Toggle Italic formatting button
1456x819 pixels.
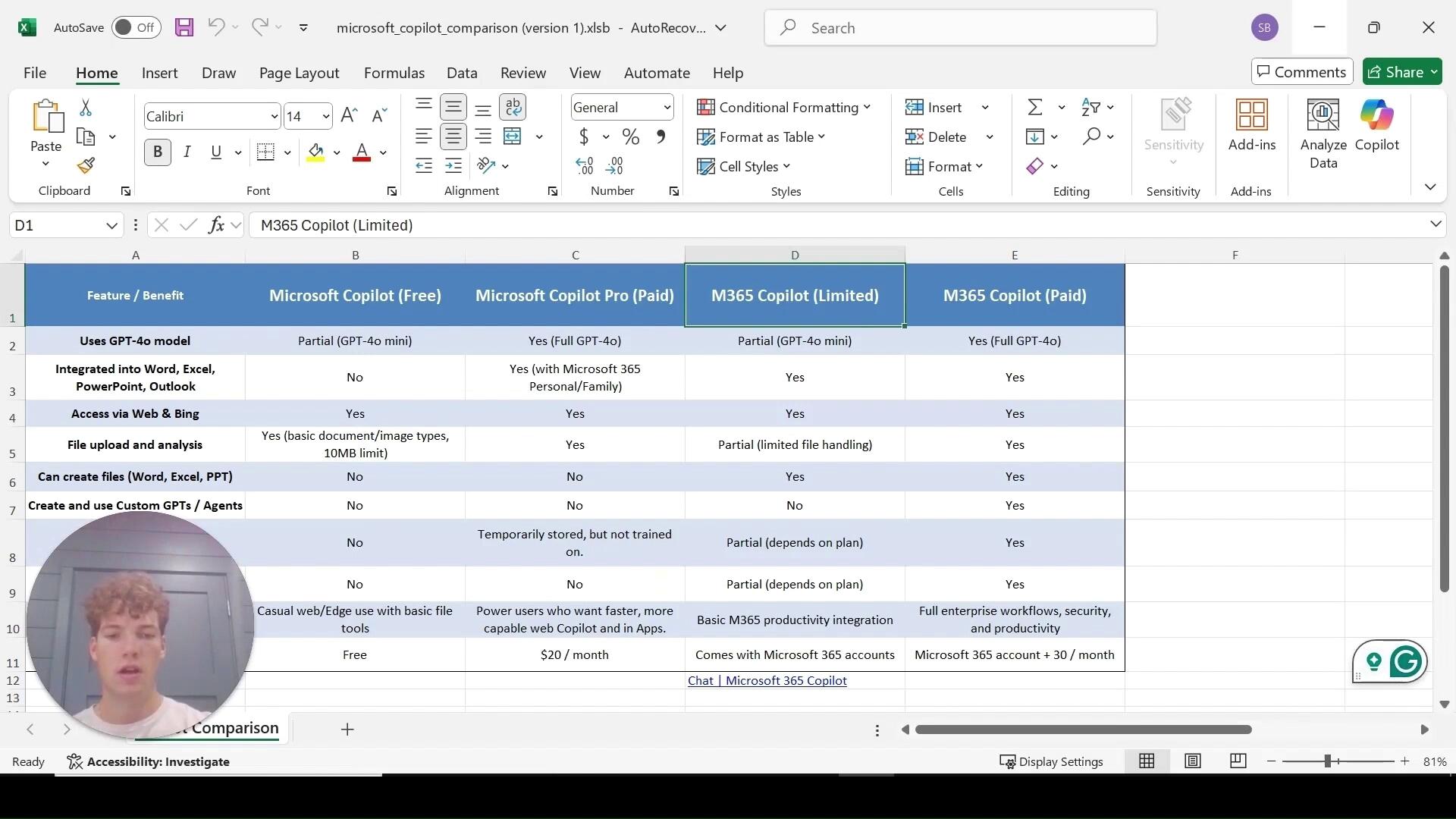pyautogui.click(x=187, y=152)
